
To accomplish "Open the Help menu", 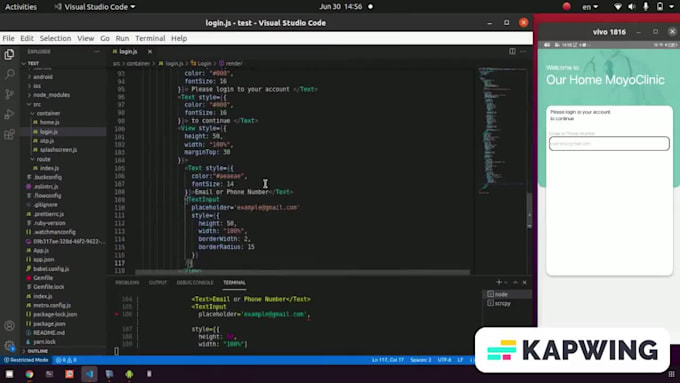I will [179, 38].
